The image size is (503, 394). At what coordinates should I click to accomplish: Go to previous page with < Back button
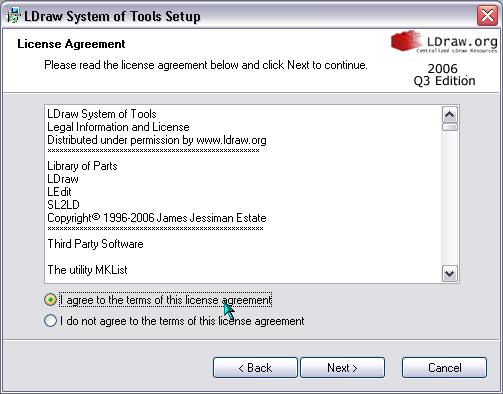(x=255, y=368)
